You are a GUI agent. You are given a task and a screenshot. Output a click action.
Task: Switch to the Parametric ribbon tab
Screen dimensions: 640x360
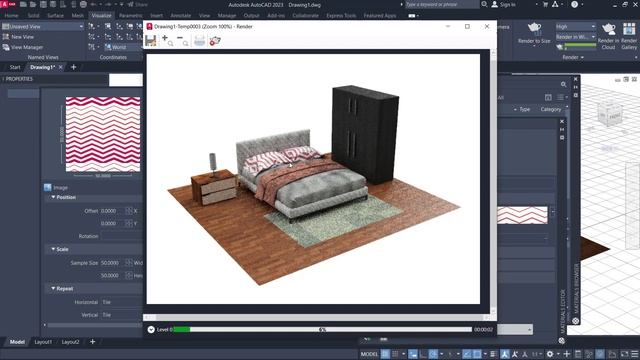(131, 16)
